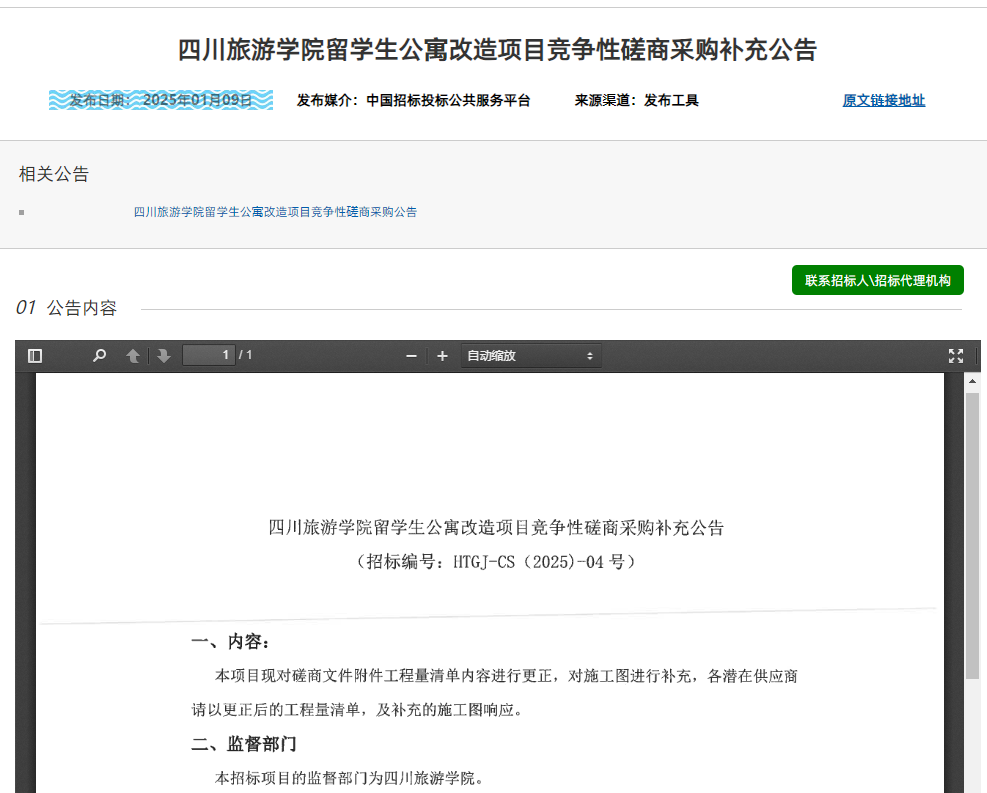Open related 竞争性磋商采购公告 link
The image size is (987, 793).
point(275,212)
